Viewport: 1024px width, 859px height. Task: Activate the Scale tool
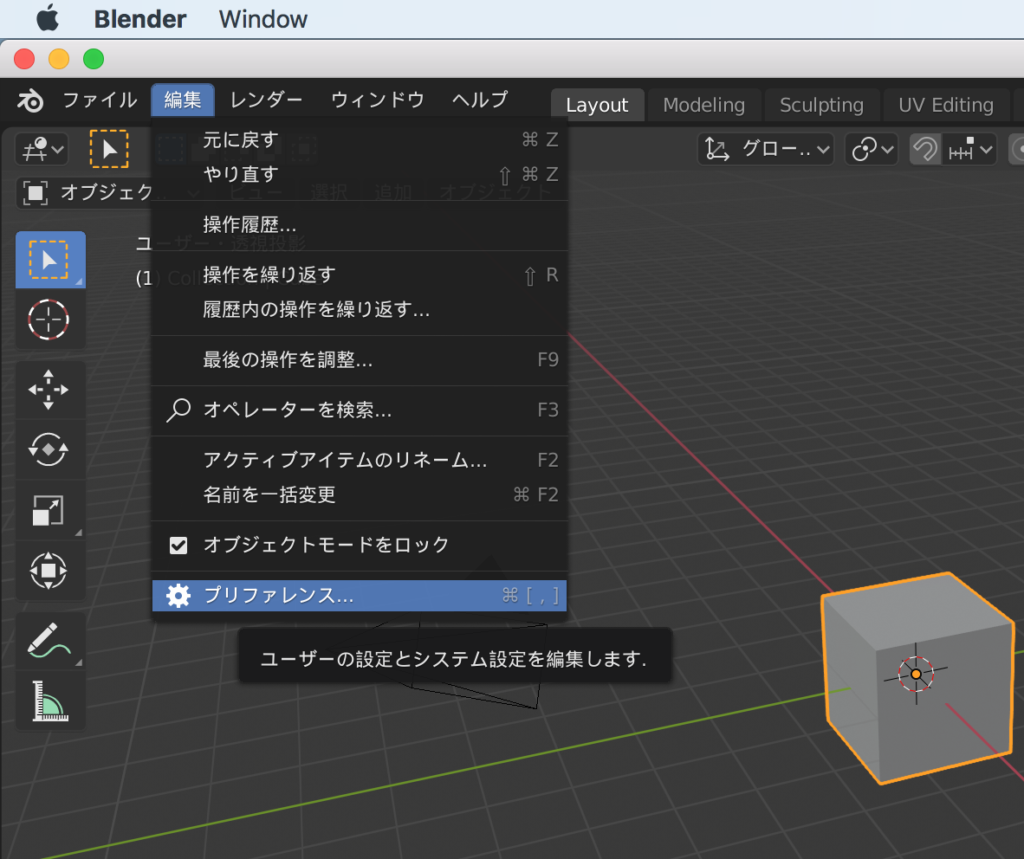point(49,511)
